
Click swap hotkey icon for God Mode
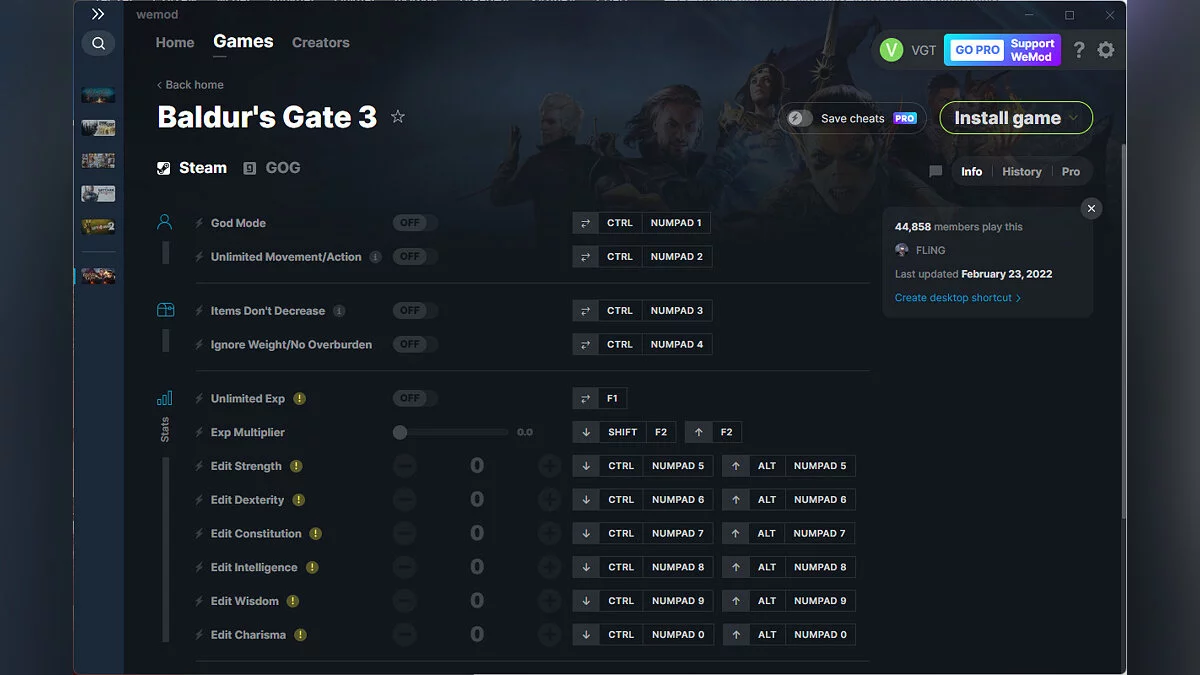coord(585,223)
